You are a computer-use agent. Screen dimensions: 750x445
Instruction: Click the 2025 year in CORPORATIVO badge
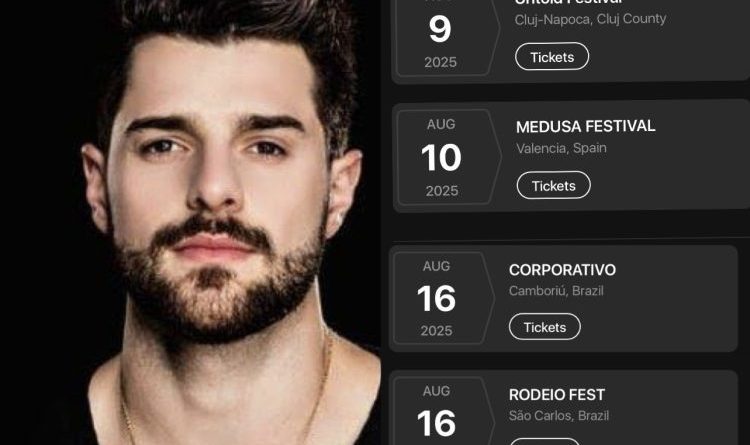click(x=436, y=331)
